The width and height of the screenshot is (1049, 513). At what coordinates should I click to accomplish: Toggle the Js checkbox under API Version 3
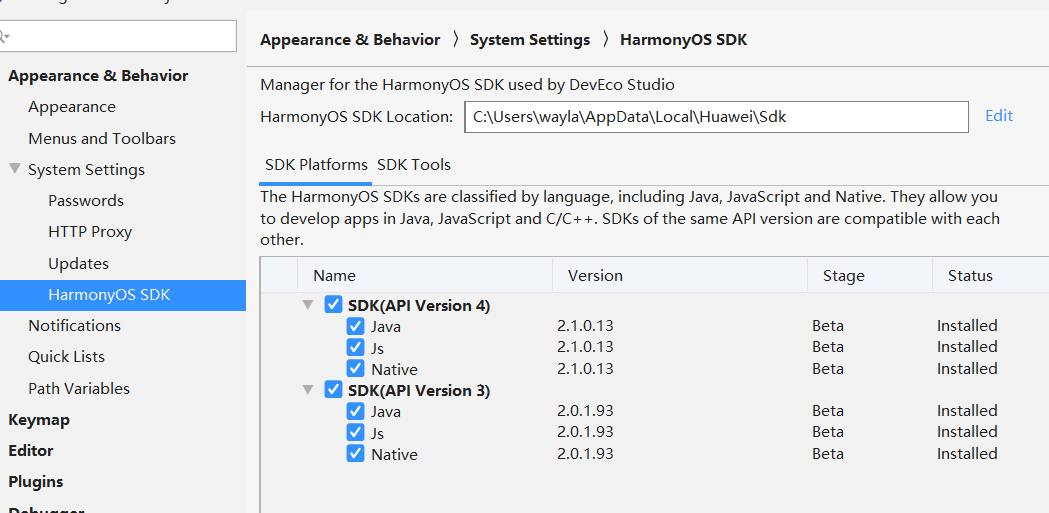click(355, 432)
